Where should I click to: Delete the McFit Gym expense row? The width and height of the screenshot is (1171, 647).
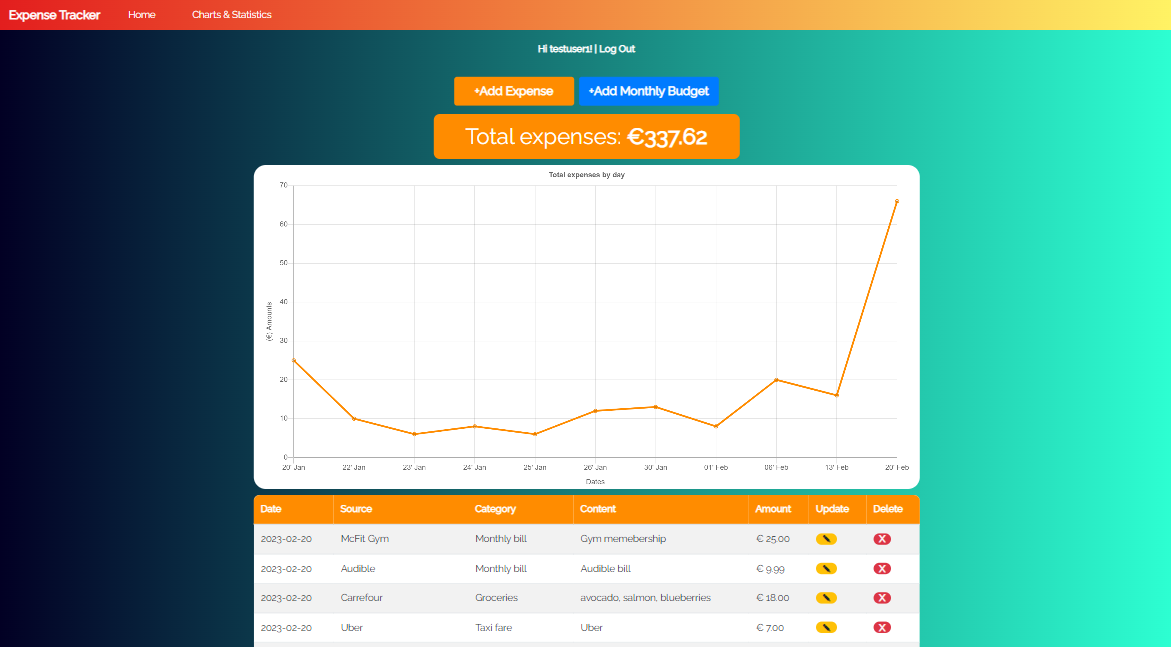coord(882,539)
